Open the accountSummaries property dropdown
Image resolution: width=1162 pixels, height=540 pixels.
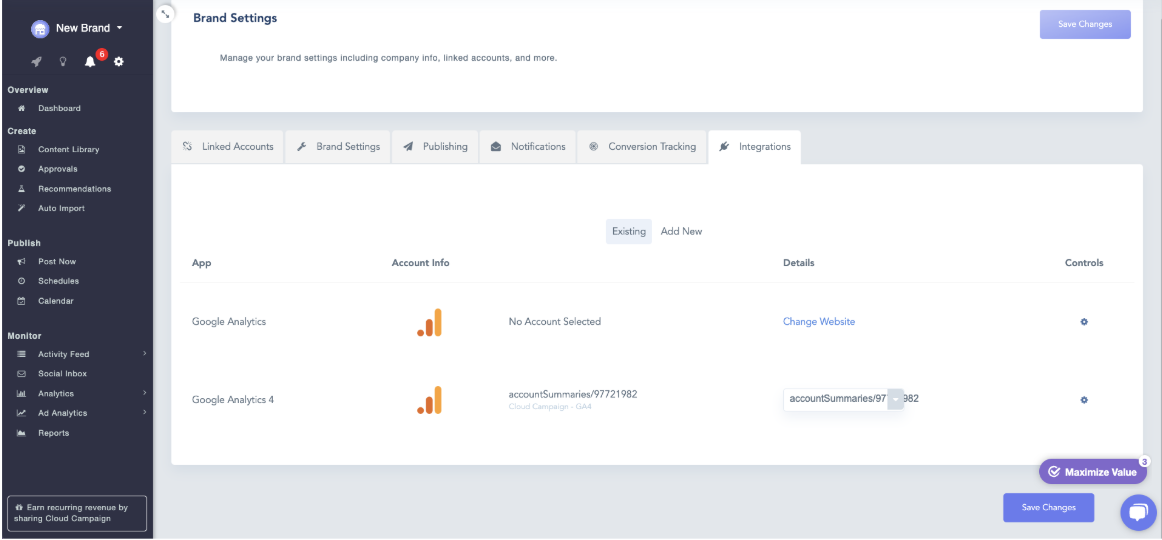coord(895,399)
